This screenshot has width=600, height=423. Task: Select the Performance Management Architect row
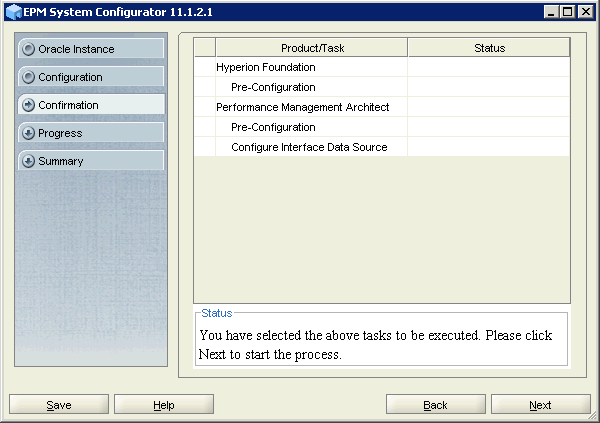coord(302,107)
